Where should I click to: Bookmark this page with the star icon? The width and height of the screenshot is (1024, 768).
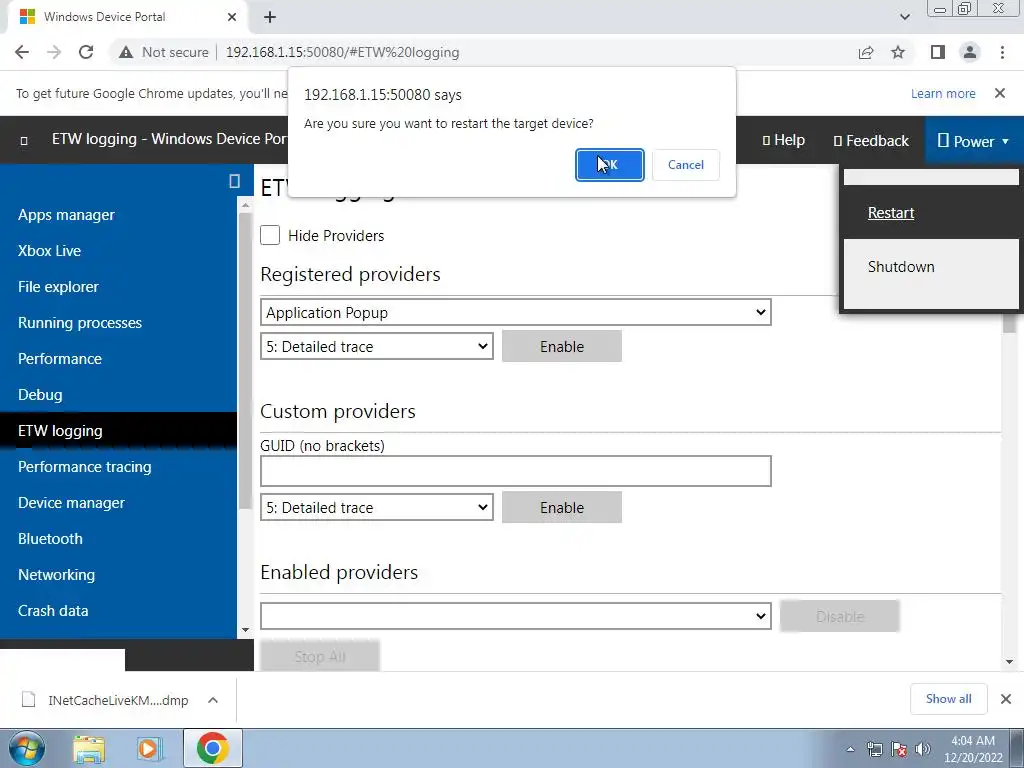(898, 52)
